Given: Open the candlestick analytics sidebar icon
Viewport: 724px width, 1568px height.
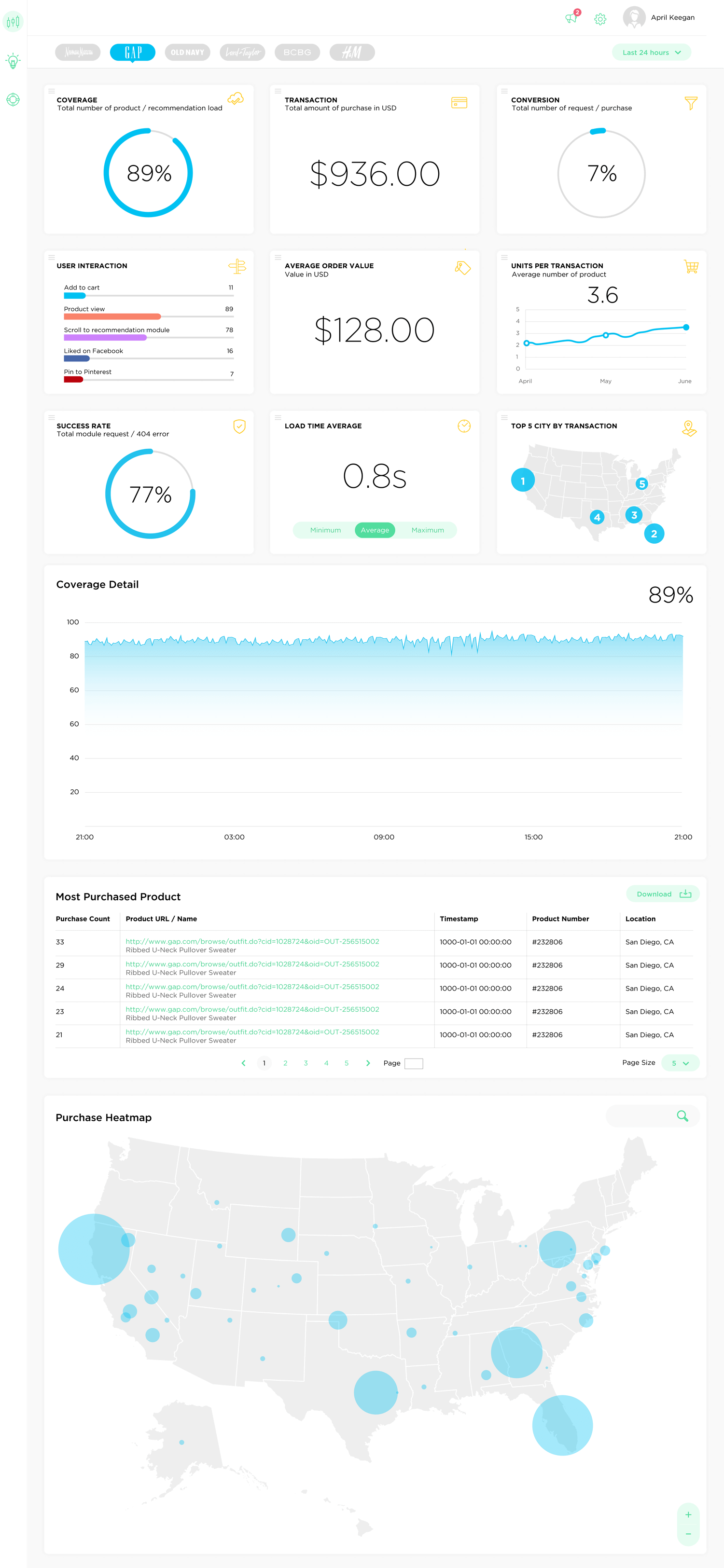Looking at the screenshot, I should 13,21.
